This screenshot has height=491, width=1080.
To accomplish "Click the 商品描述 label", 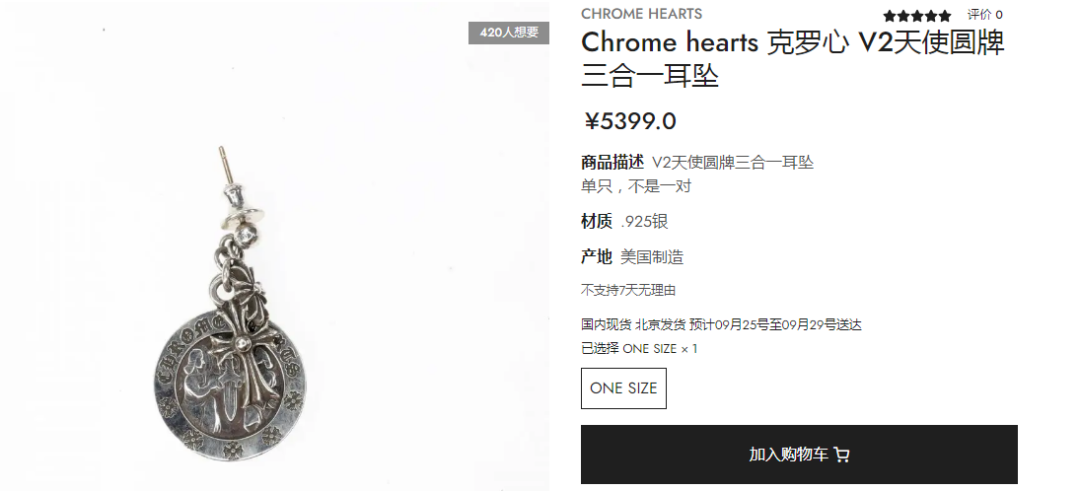I will (612, 163).
